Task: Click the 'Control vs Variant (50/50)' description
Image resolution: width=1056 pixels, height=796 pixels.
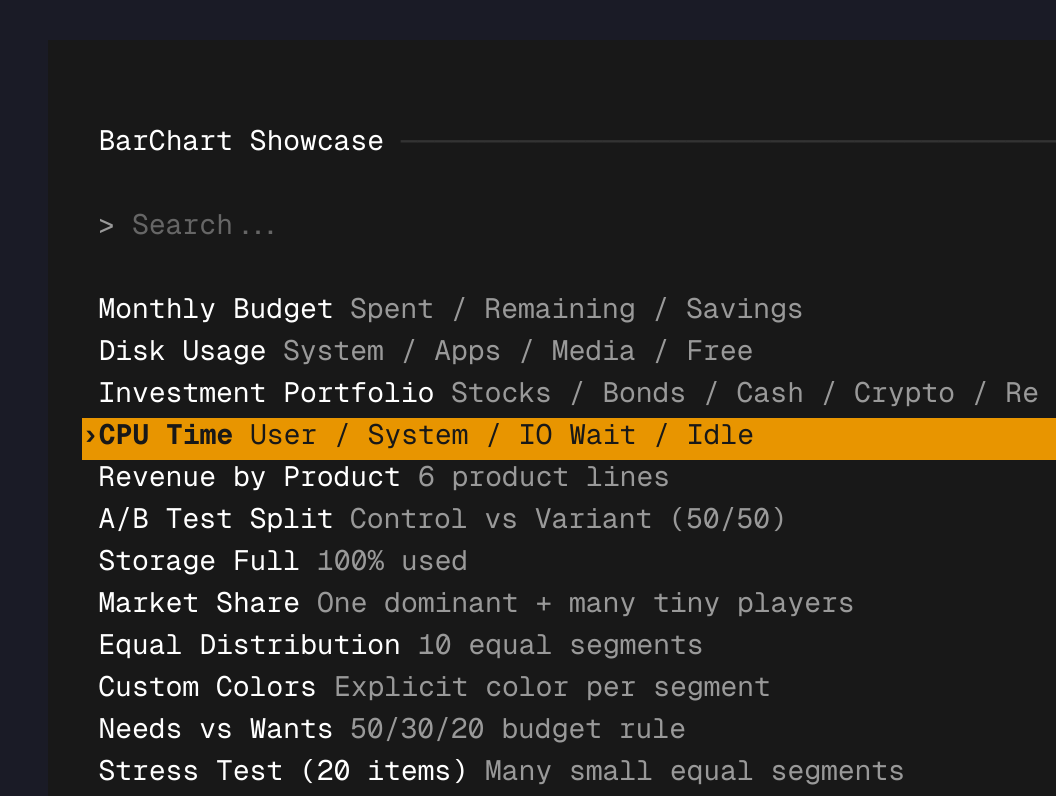Action: 567,519
